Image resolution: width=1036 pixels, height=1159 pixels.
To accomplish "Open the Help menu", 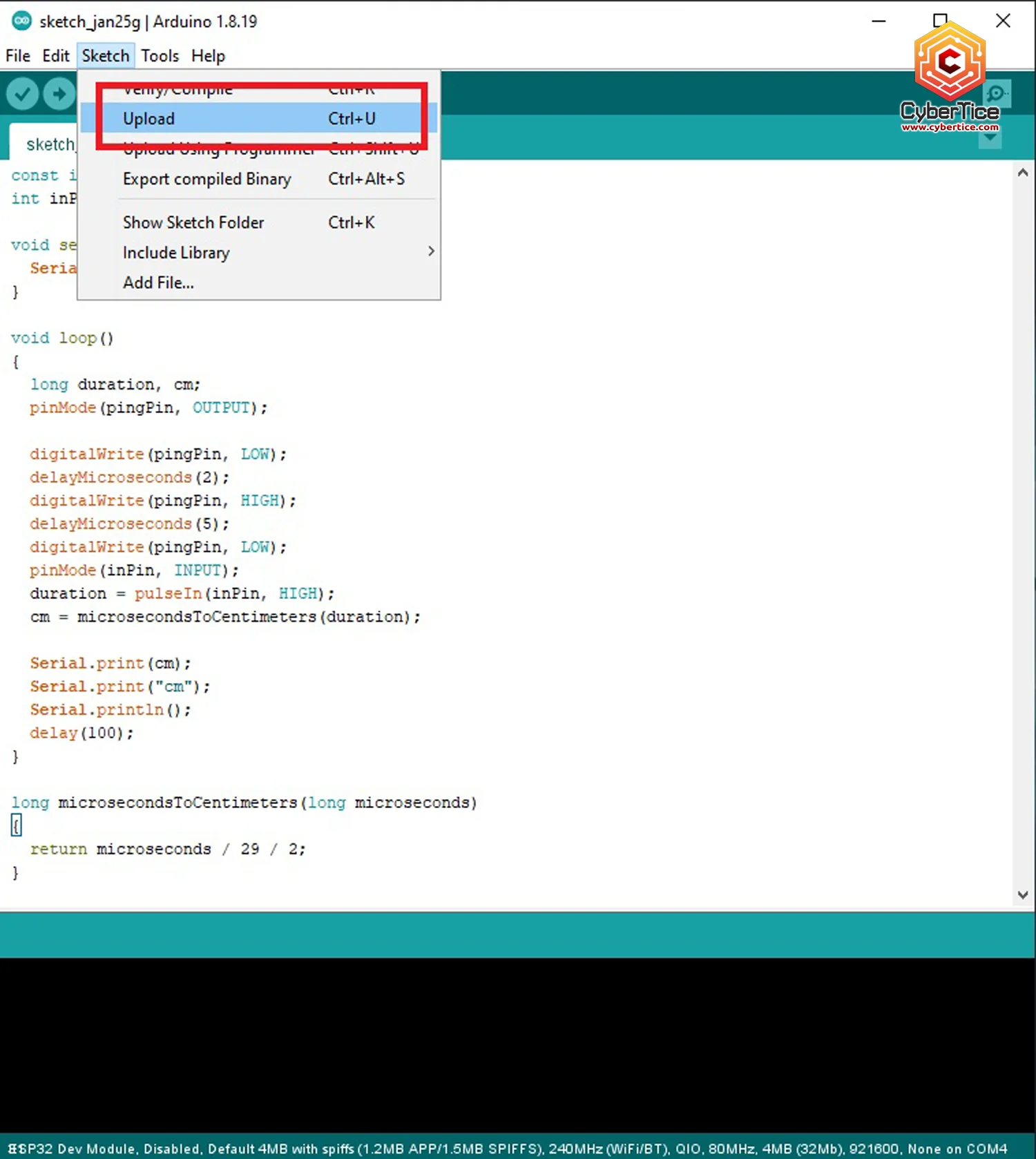I will tap(208, 56).
